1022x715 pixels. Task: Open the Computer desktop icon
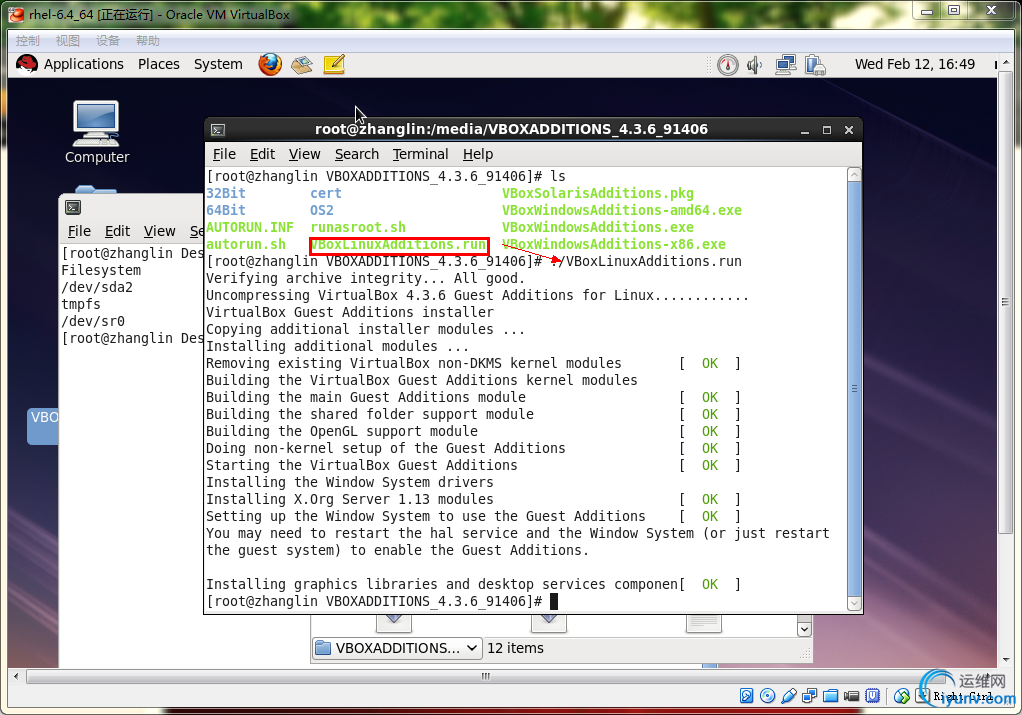96,132
